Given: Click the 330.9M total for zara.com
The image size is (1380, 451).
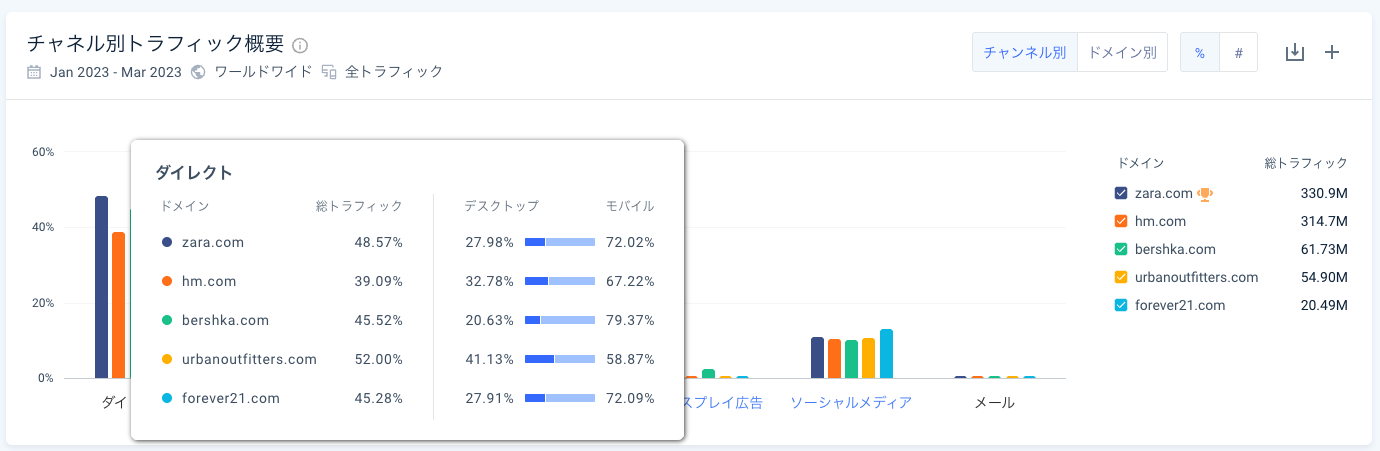Looking at the screenshot, I should 1322,193.
